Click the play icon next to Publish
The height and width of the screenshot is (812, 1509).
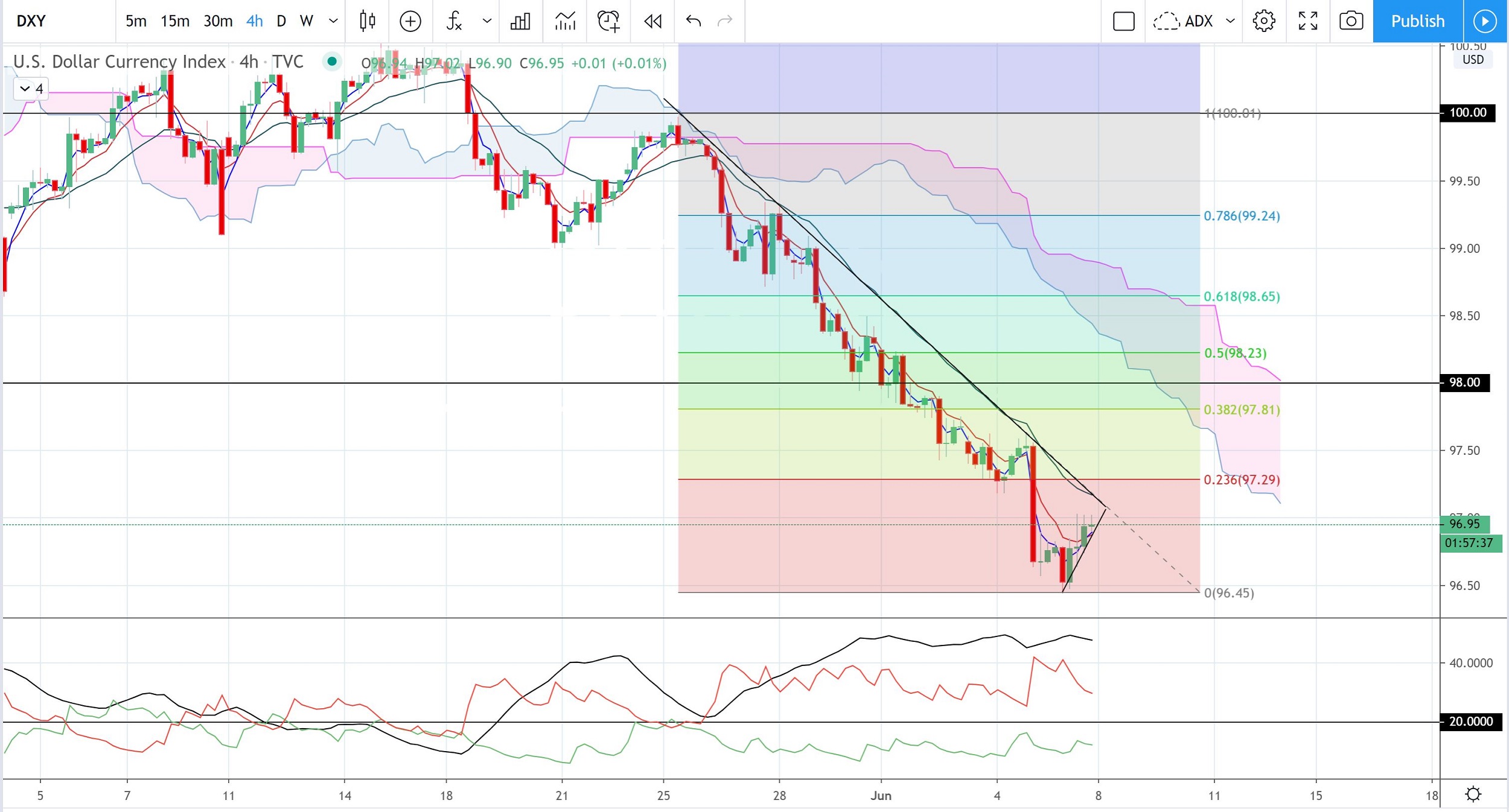(x=1485, y=21)
